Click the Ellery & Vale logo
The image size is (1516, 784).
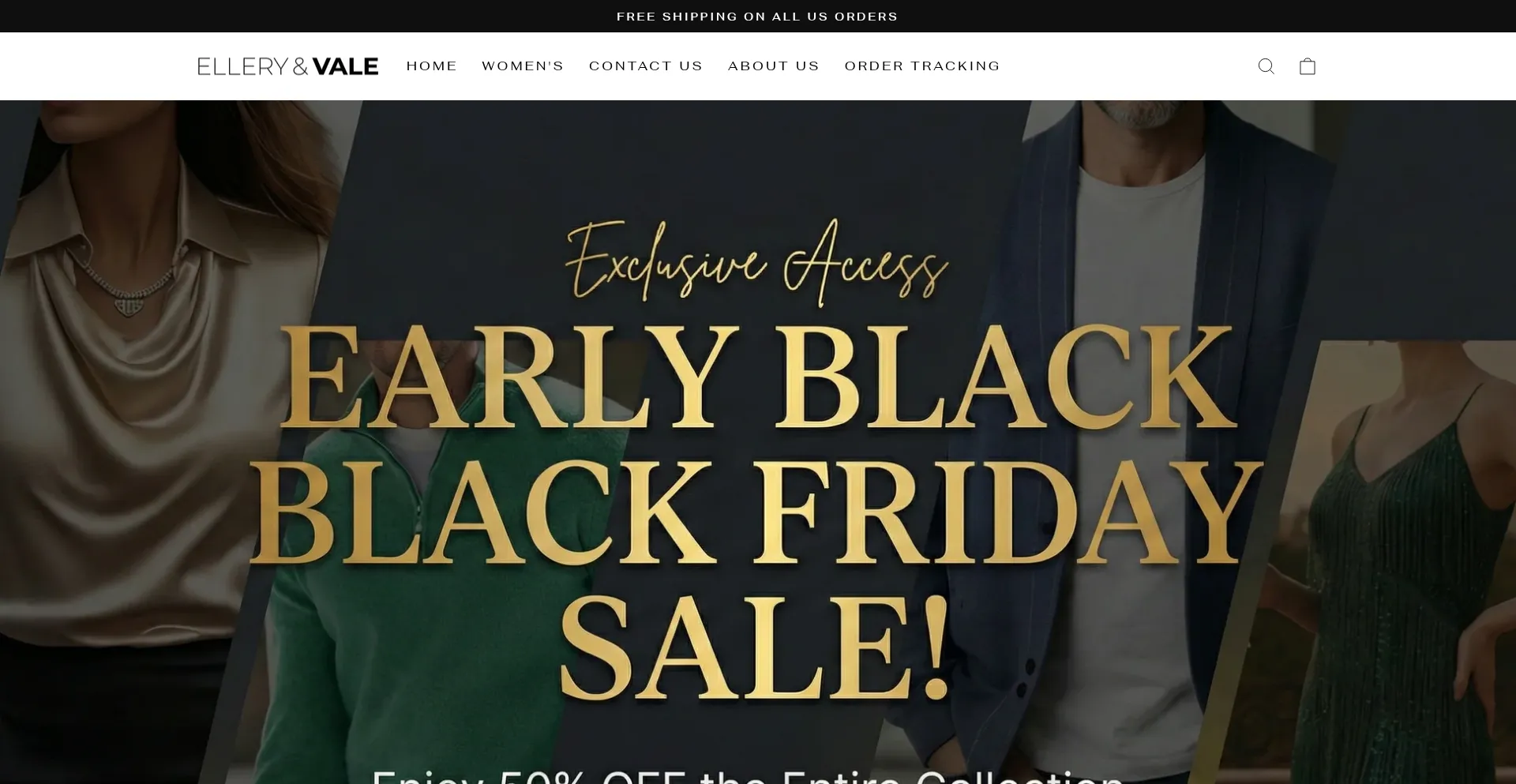(x=288, y=66)
